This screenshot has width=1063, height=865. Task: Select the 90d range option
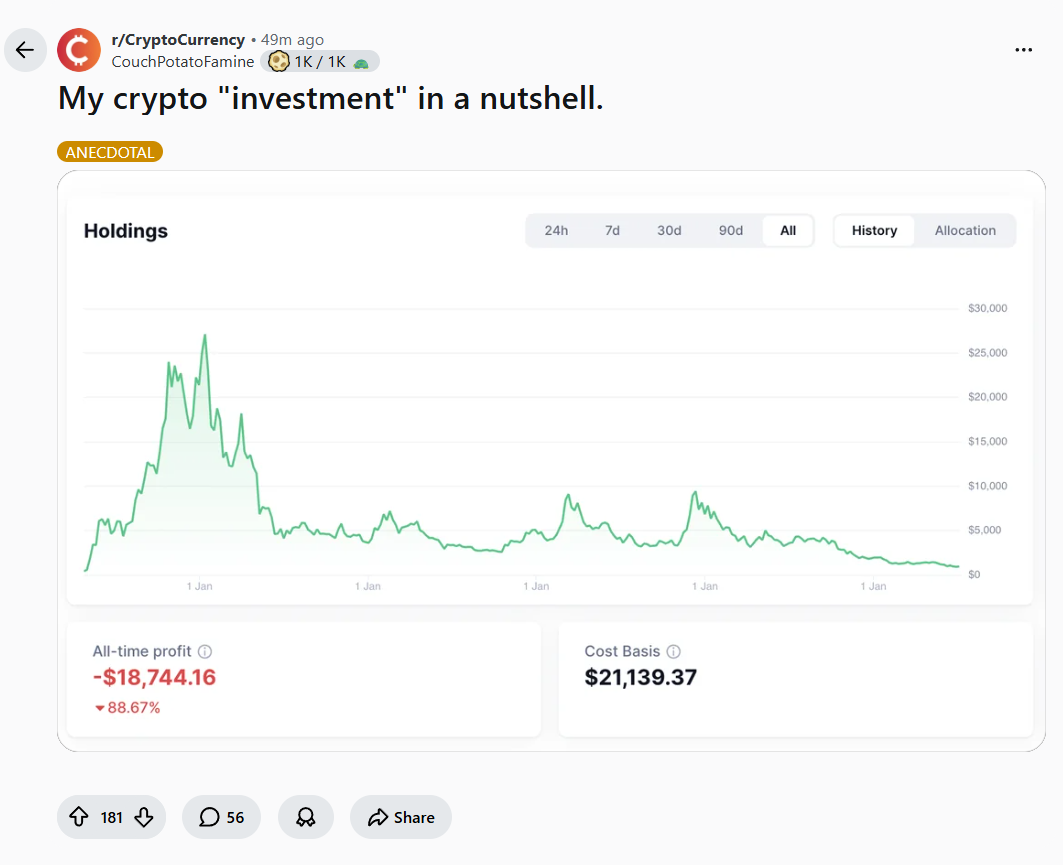[x=731, y=230]
